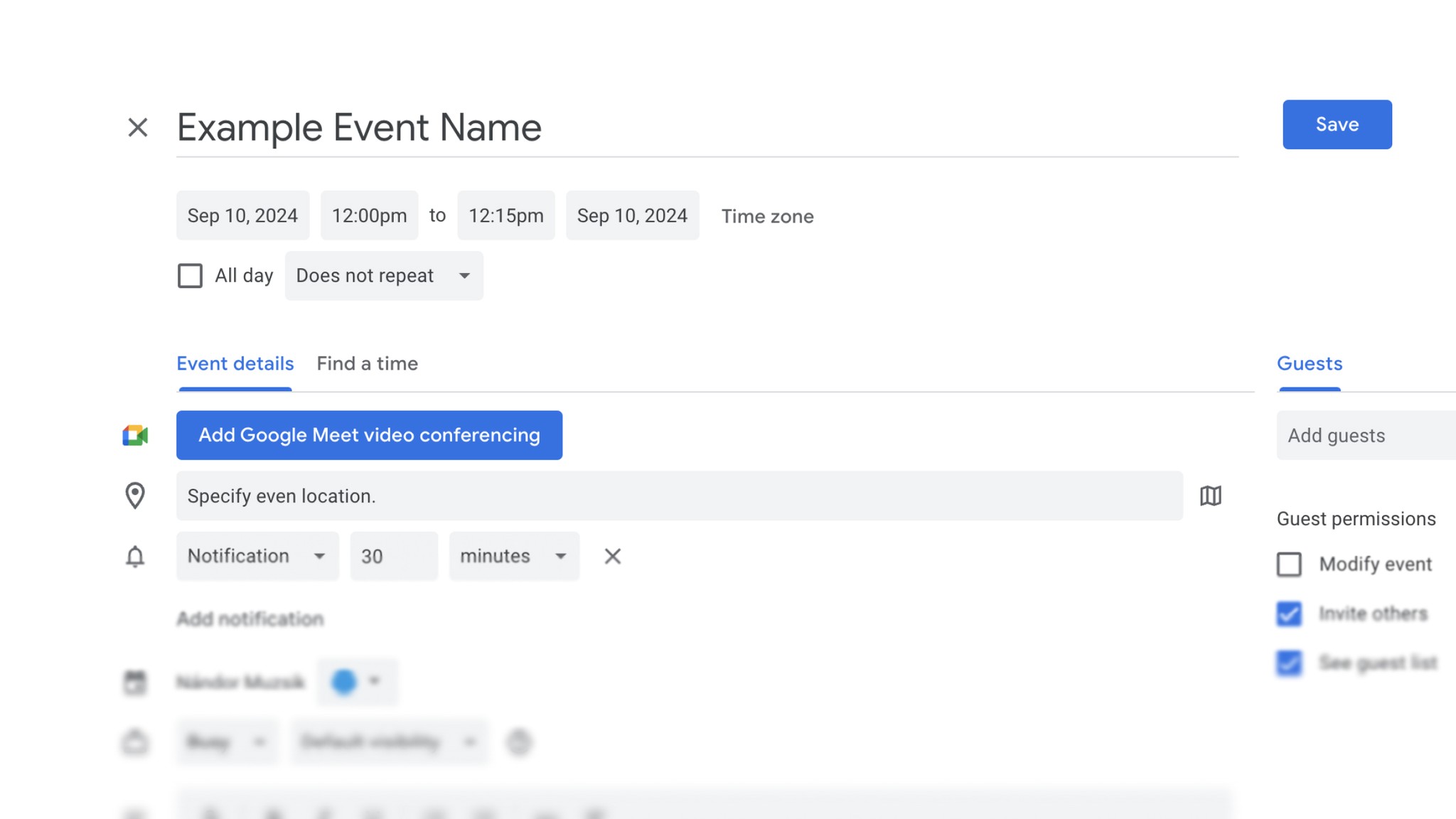Remove the 30 minutes notification

[x=612, y=556]
